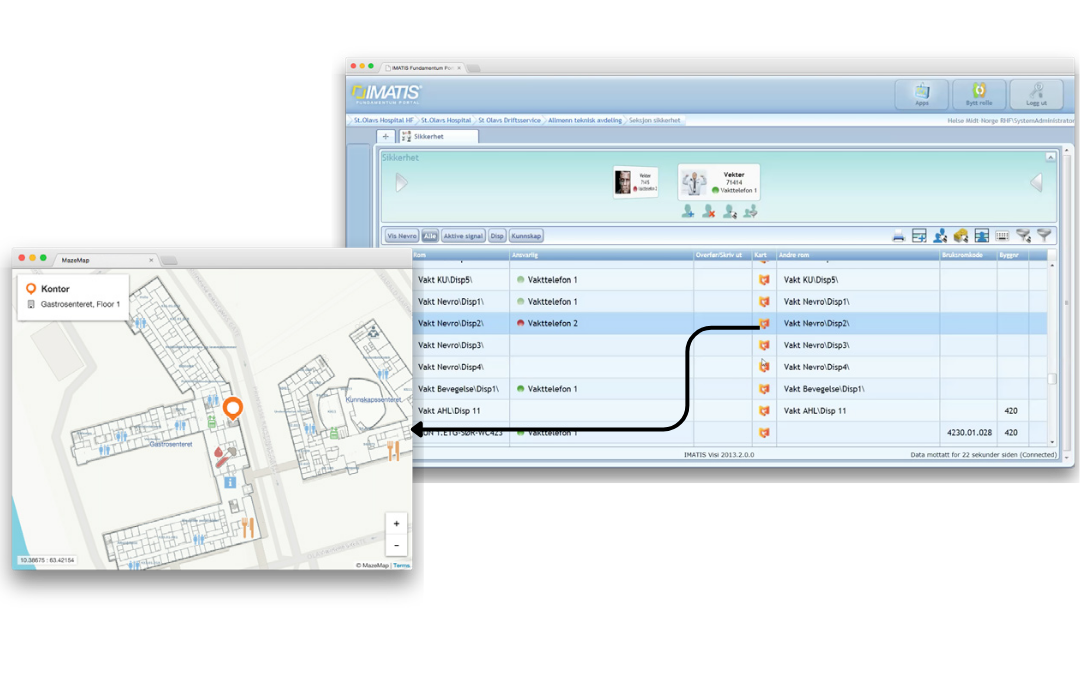Viewport: 1080px width, 700px height.
Task: Click the Bruksromkode column header
Action: tap(968, 255)
